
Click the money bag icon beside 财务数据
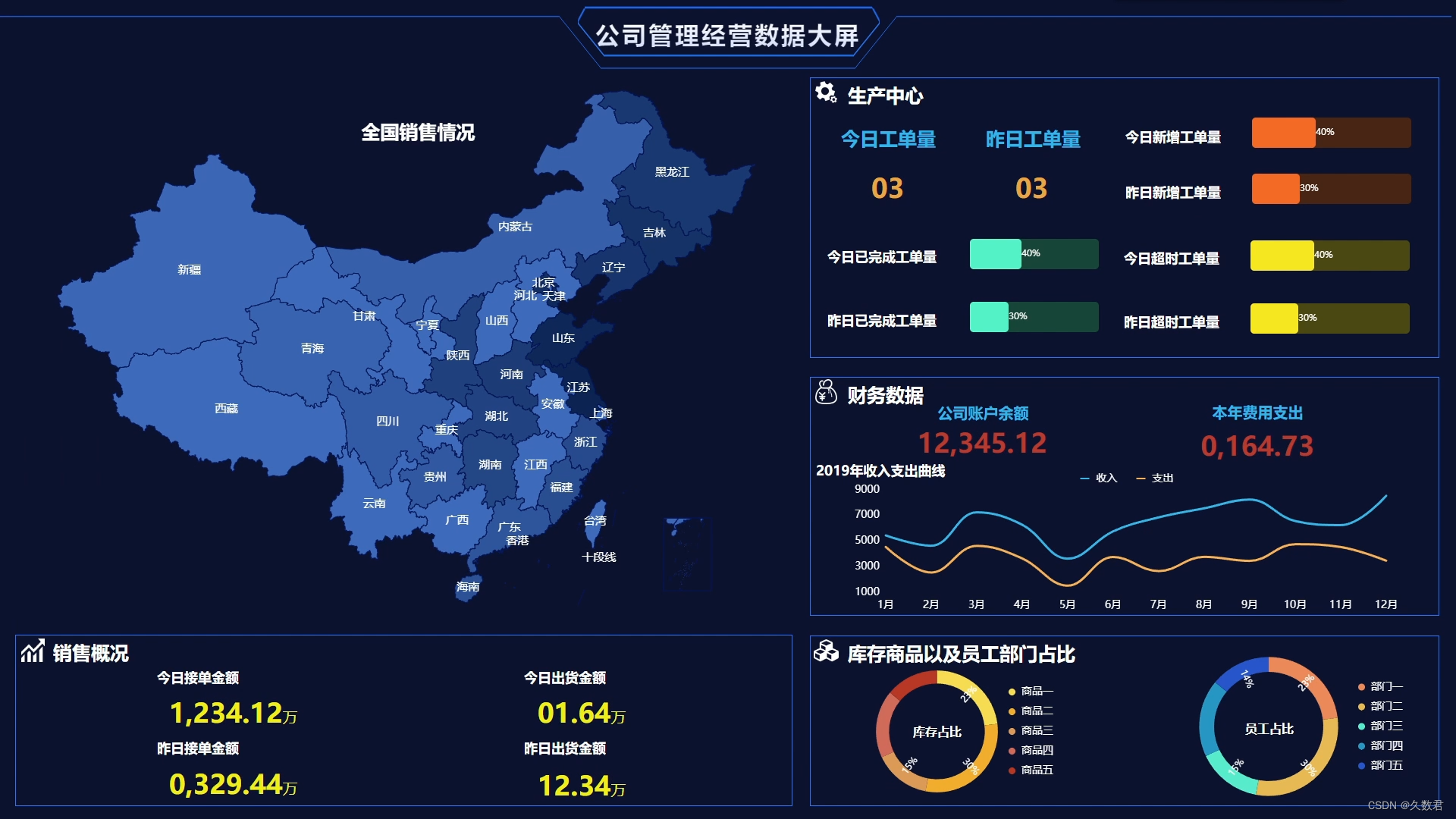click(826, 393)
